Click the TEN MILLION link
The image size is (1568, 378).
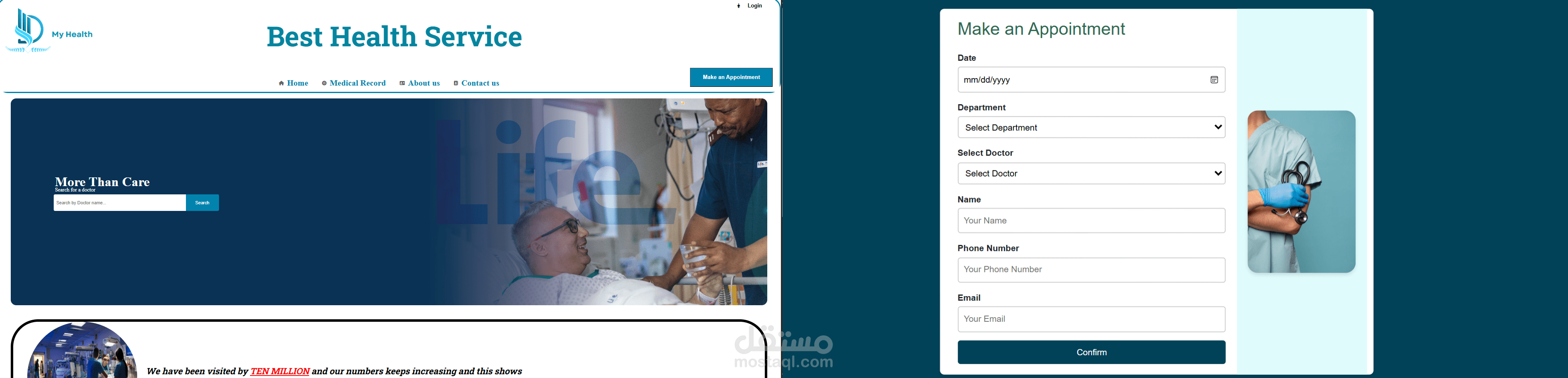coord(280,371)
